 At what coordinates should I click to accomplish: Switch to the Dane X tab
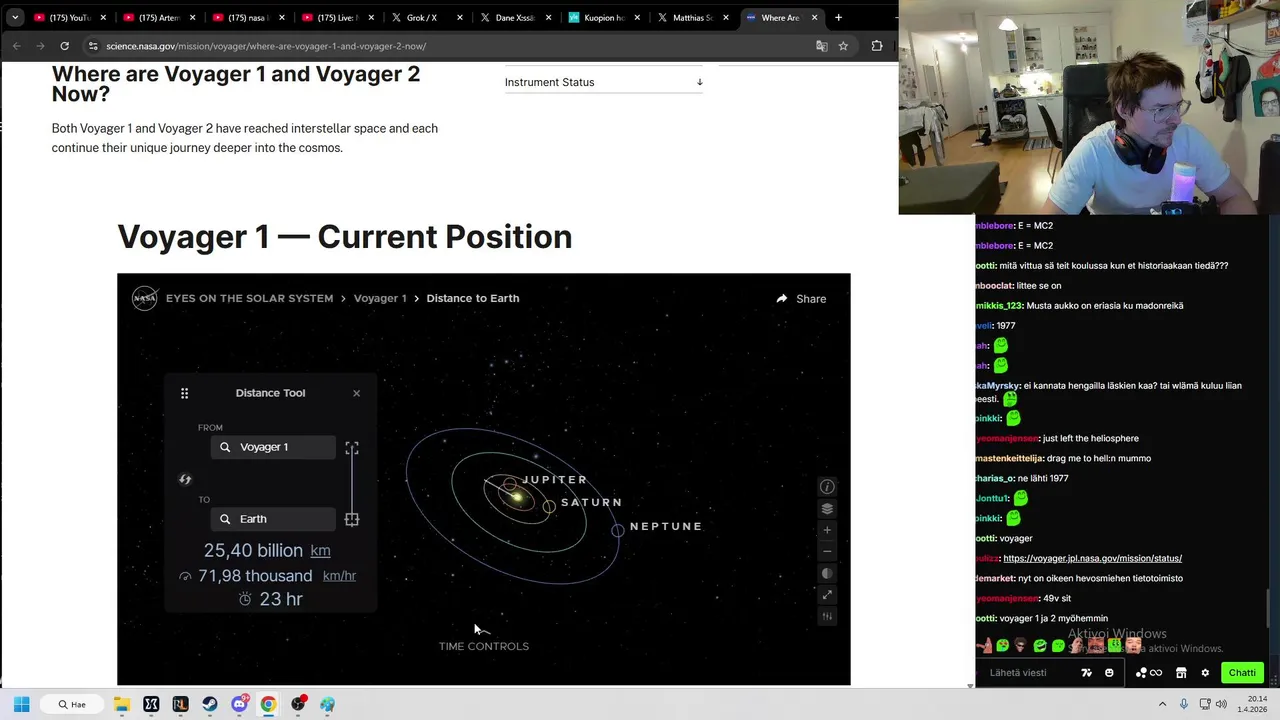[515, 17]
